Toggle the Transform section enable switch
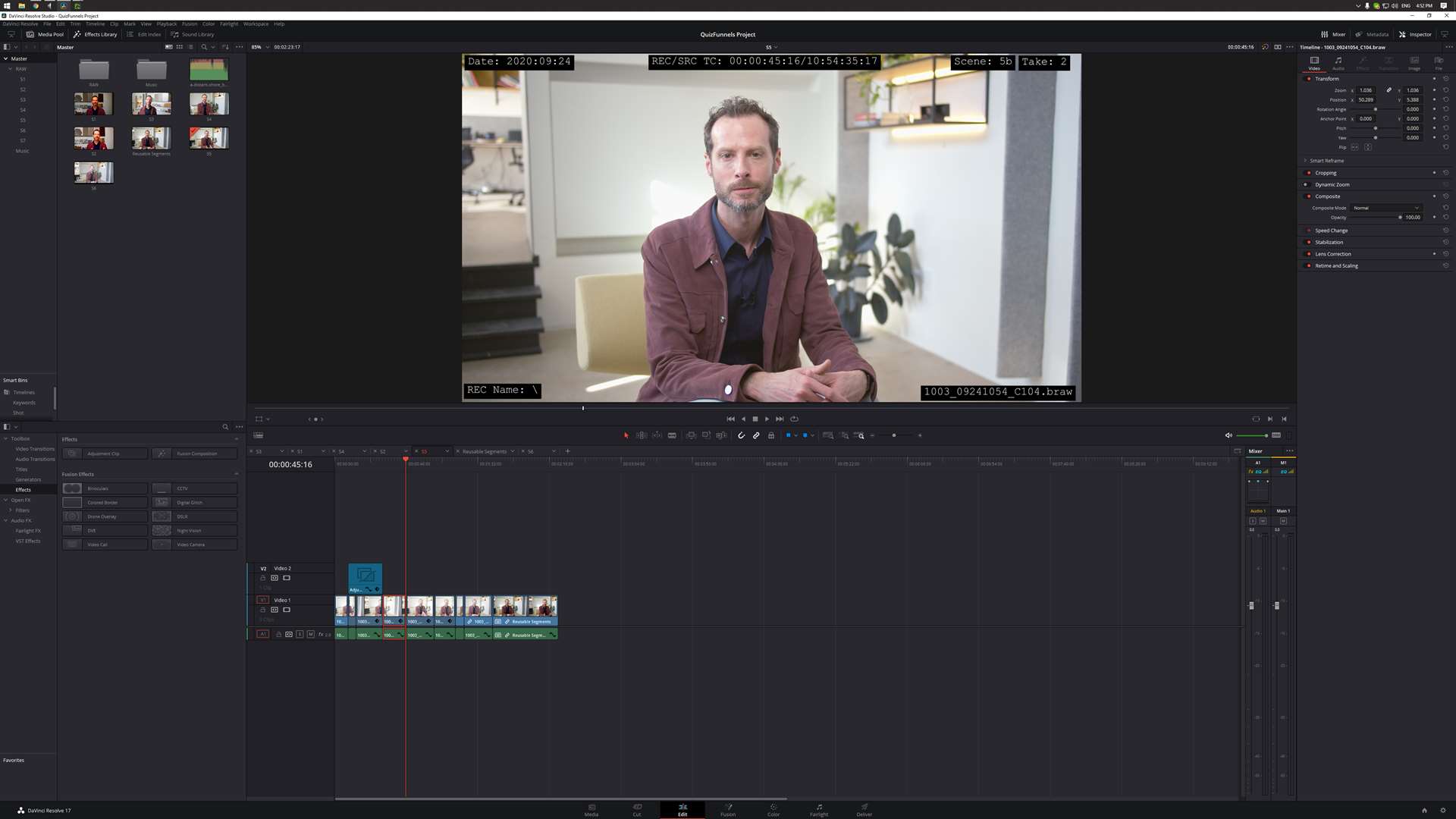The height and width of the screenshot is (819, 1456). (x=1309, y=79)
